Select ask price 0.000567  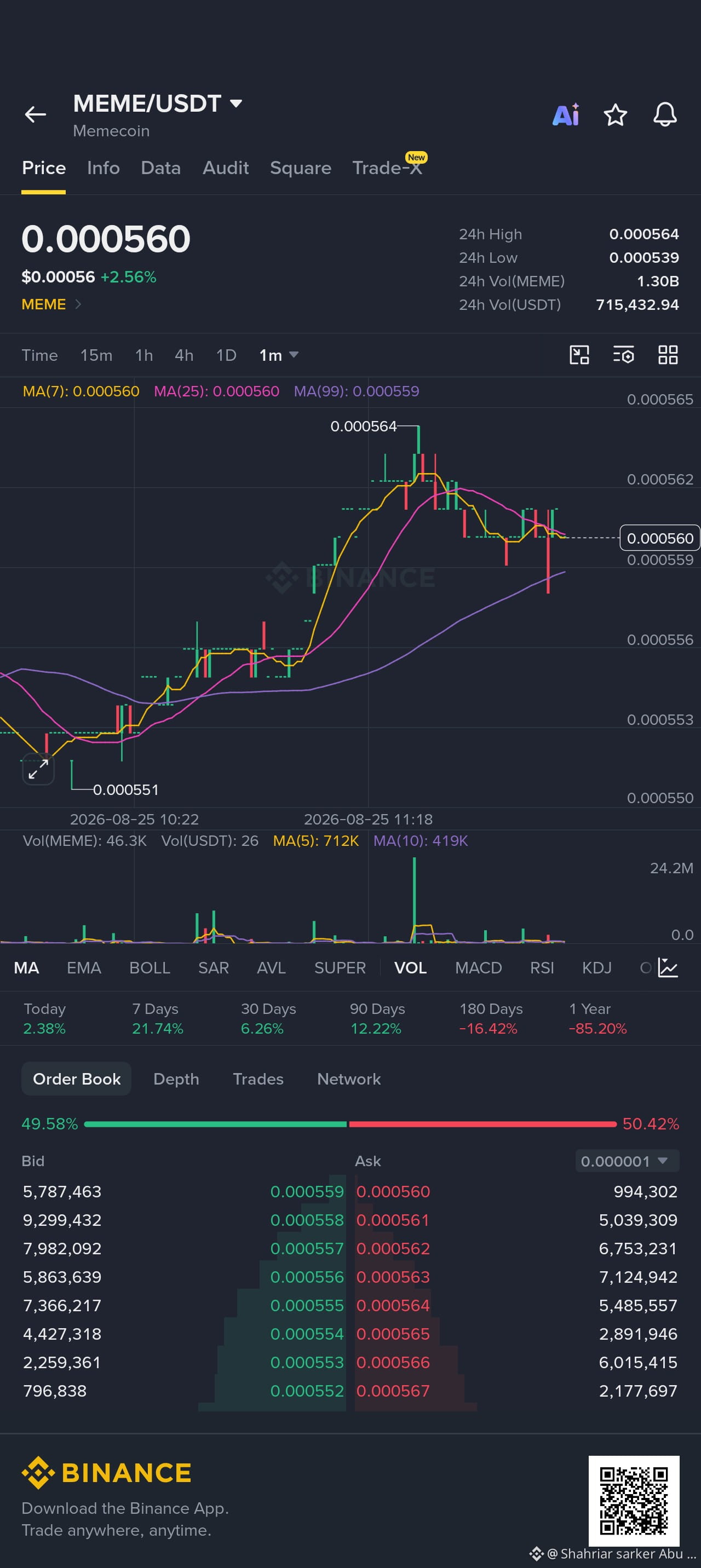click(x=393, y=1391)
